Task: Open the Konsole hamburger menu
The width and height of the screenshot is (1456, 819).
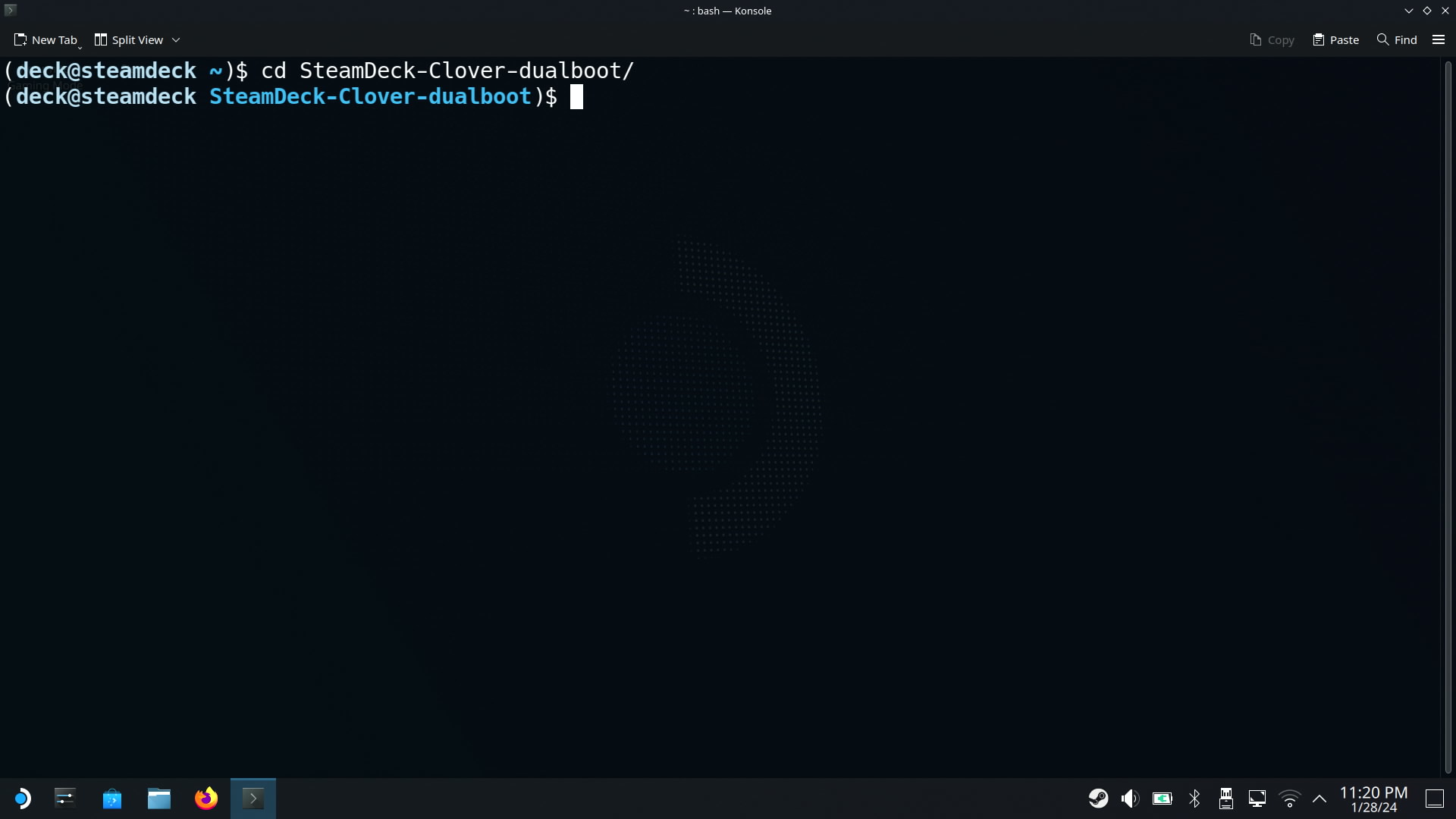Action: (x=1438, y=39)
